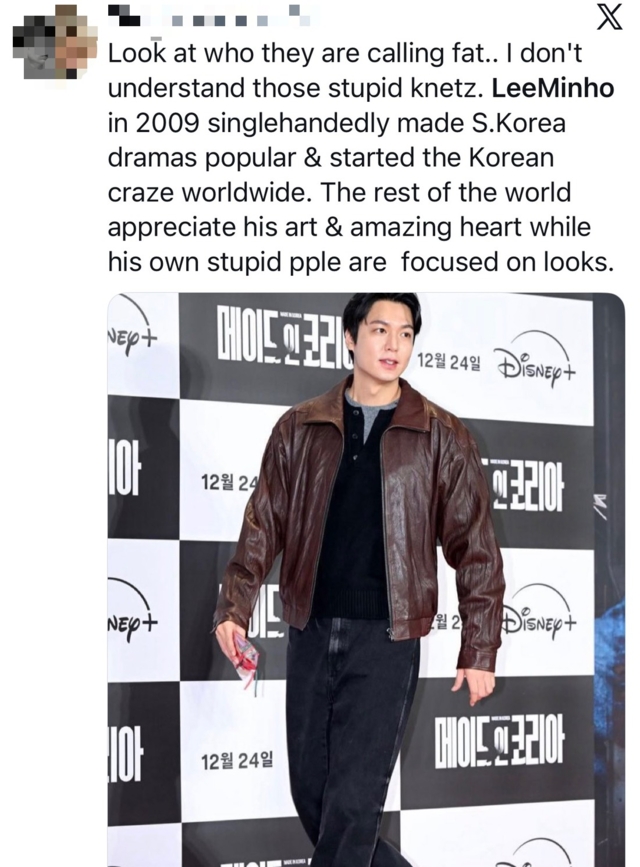640x867 pixels.
Task: Select the post text about stupid knetz
Action: [361, 158]
